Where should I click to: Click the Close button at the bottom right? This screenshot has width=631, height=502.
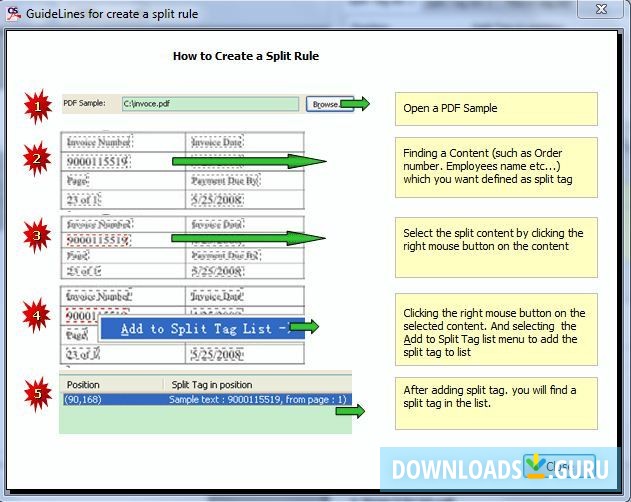click(x=559, y=467)
